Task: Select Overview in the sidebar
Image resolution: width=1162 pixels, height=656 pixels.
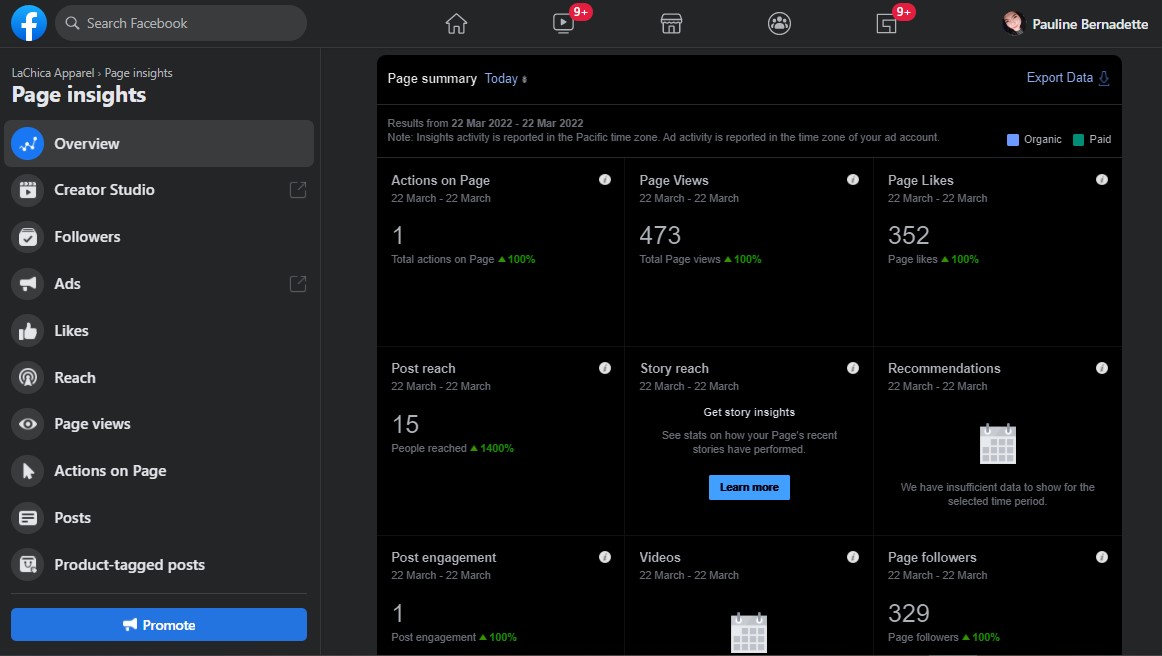Action: (x=159, y=144)
